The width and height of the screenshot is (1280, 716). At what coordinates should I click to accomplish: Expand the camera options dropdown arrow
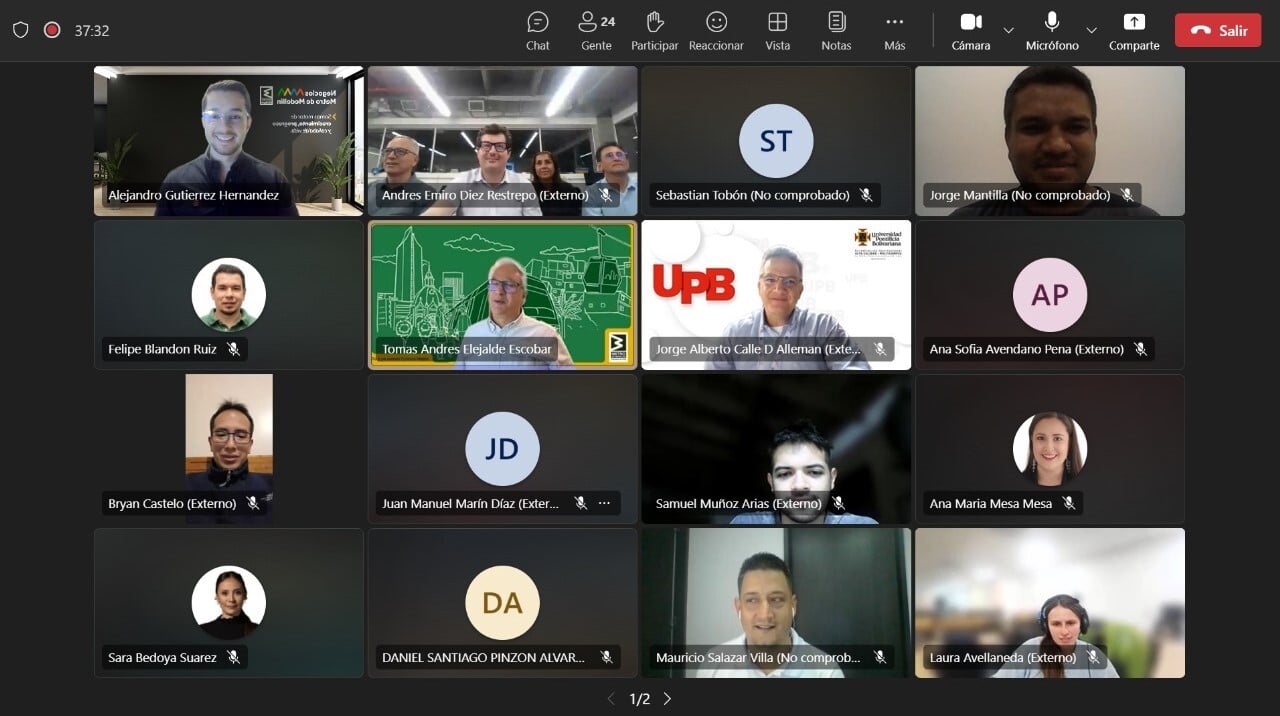(1008, 30)
